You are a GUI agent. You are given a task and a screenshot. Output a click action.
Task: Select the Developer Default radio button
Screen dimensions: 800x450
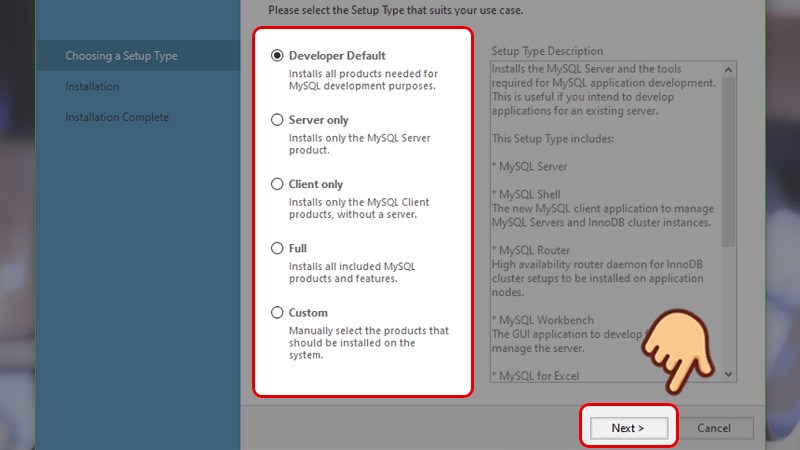[278, 56]
